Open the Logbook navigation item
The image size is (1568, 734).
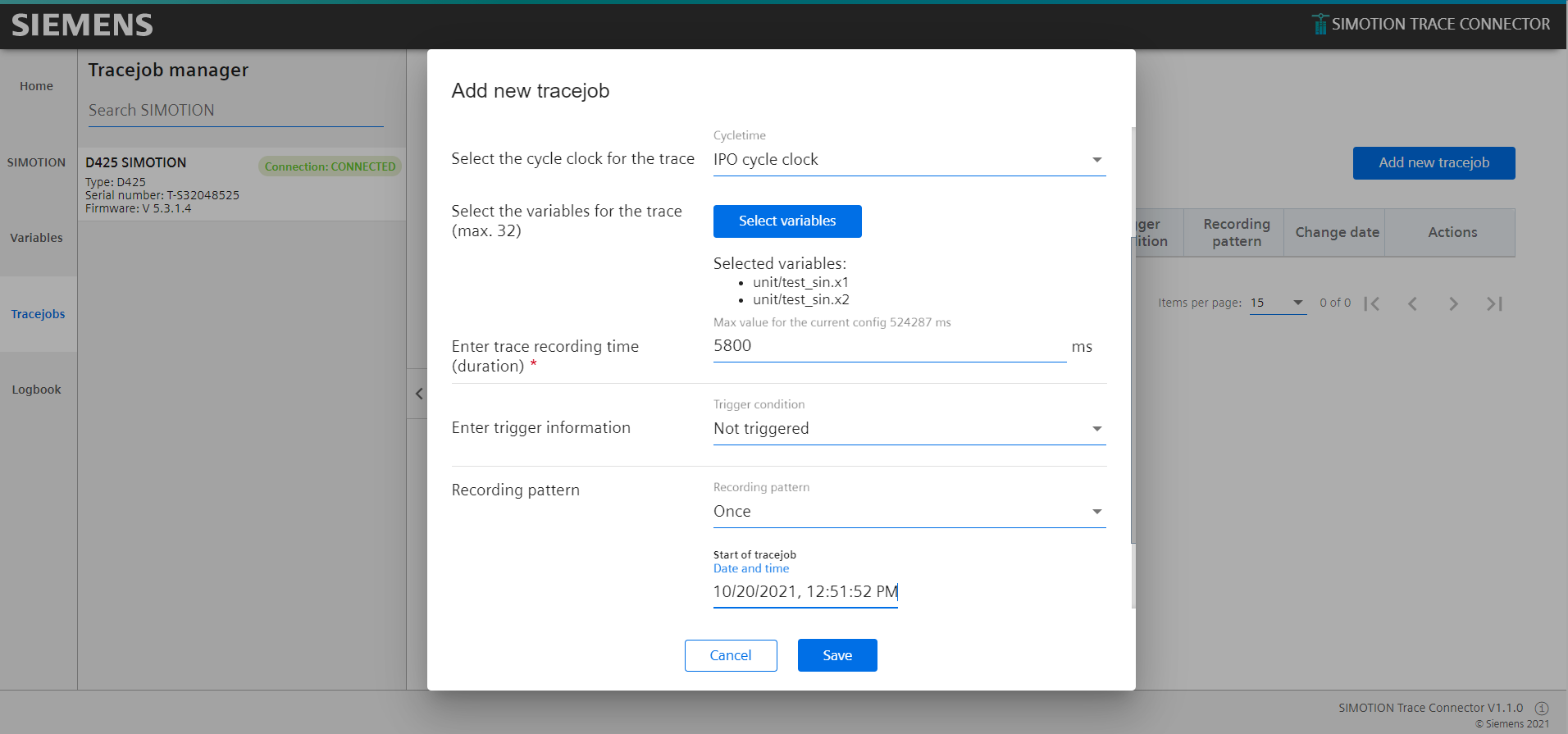[x=36, y=390]
